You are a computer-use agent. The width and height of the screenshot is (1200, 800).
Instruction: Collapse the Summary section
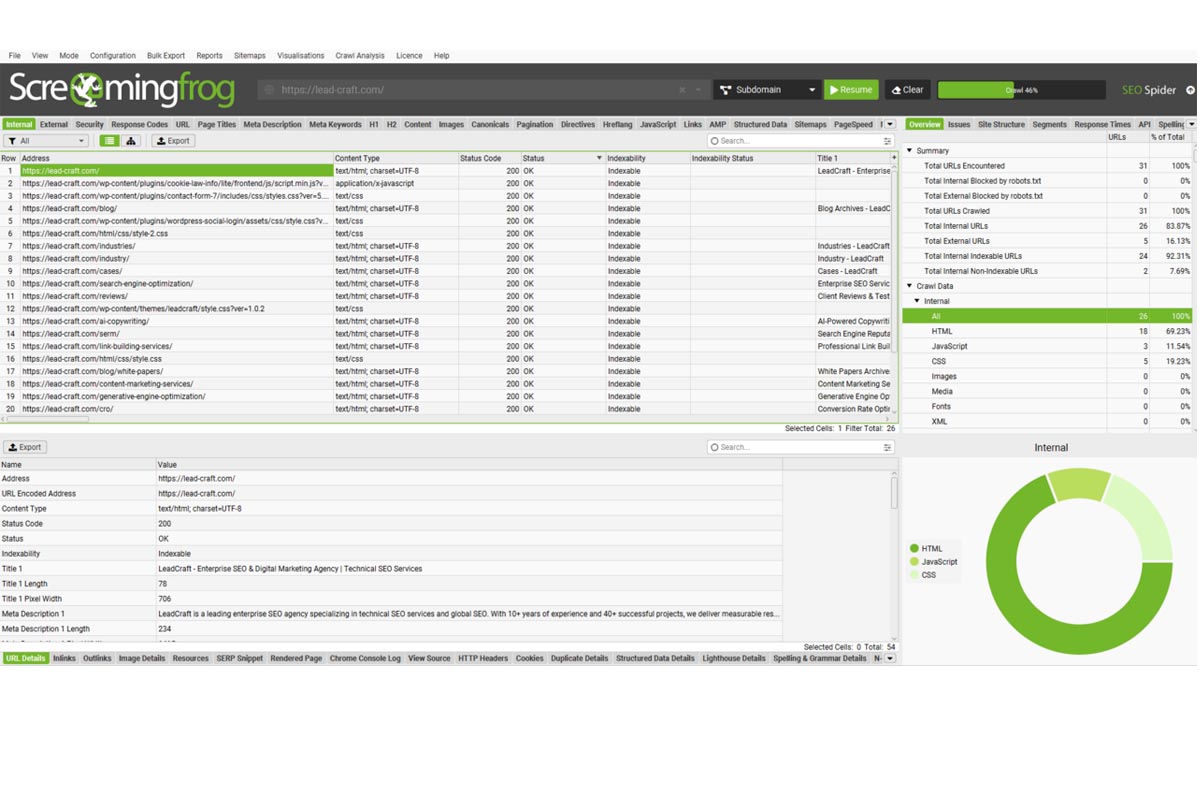[x=909, y=151]
